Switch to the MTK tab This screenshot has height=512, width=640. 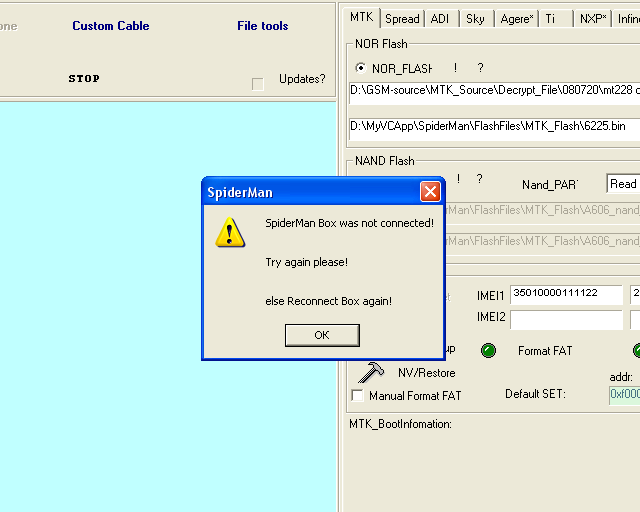[x=361, y=18]
